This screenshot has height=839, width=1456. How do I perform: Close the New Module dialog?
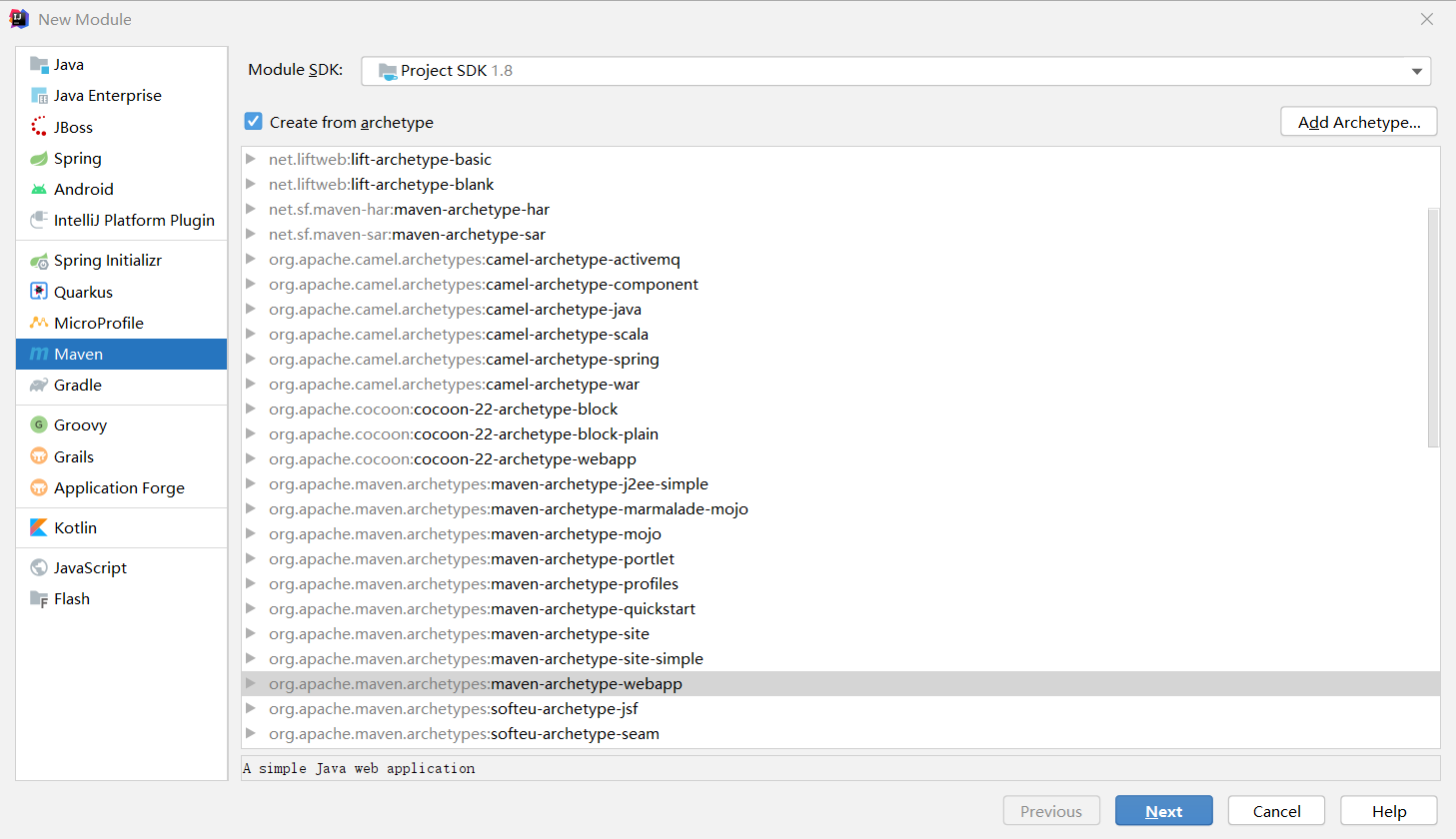click(x=1427, y=19)
